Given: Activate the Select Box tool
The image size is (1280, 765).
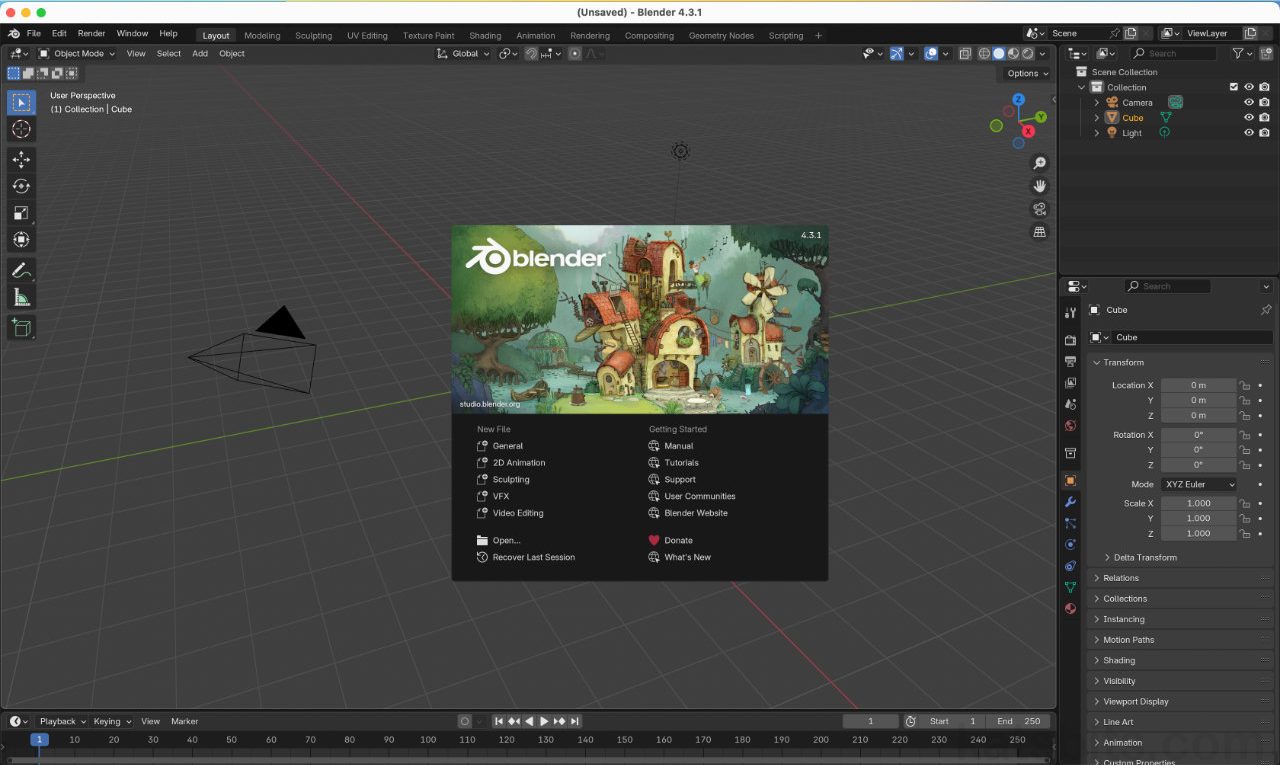Looking at the screenshot, I should coord(21,102).
